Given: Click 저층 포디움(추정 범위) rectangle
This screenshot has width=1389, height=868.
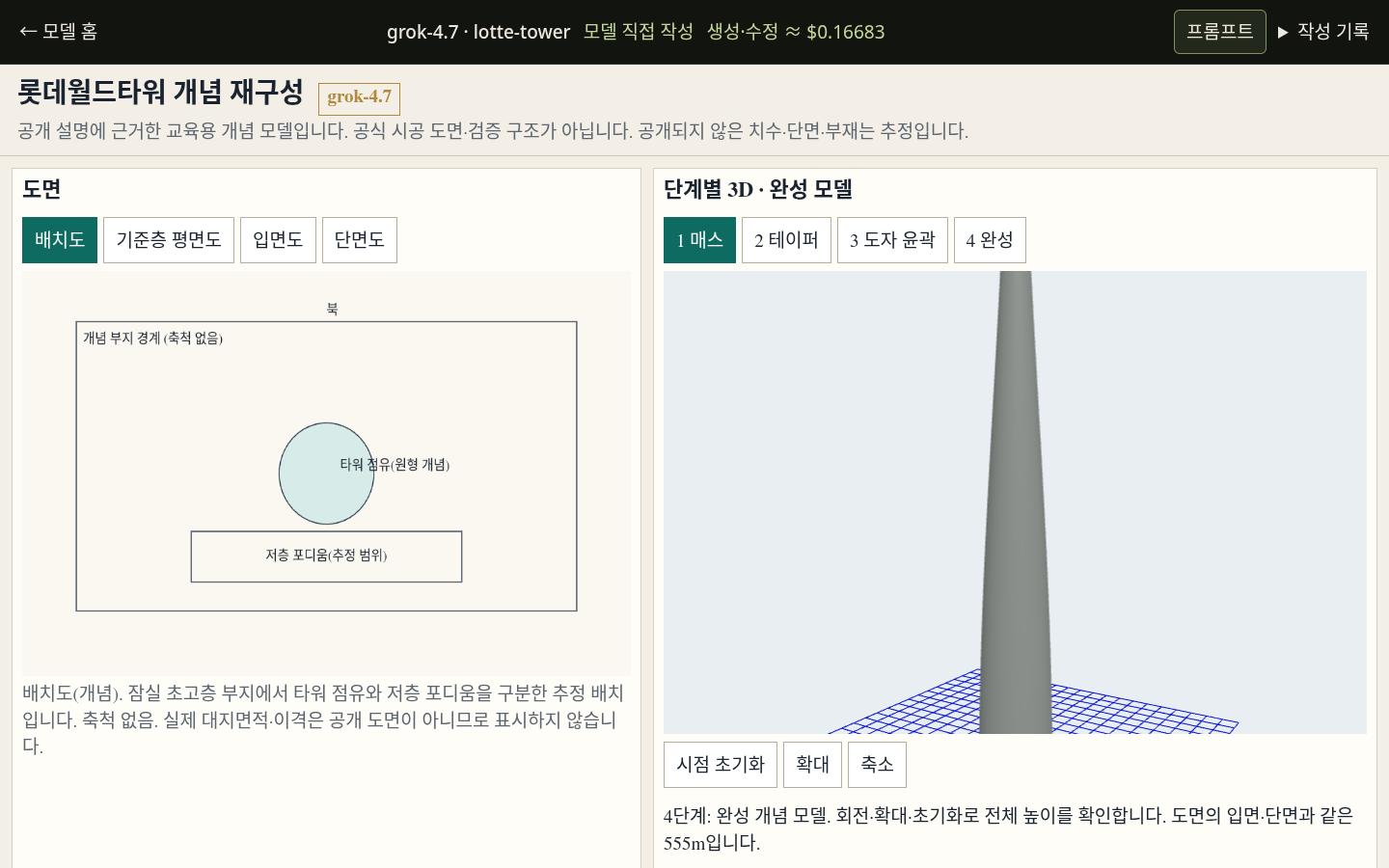Looking at the screenshot, I should click(x=326, y=556).
